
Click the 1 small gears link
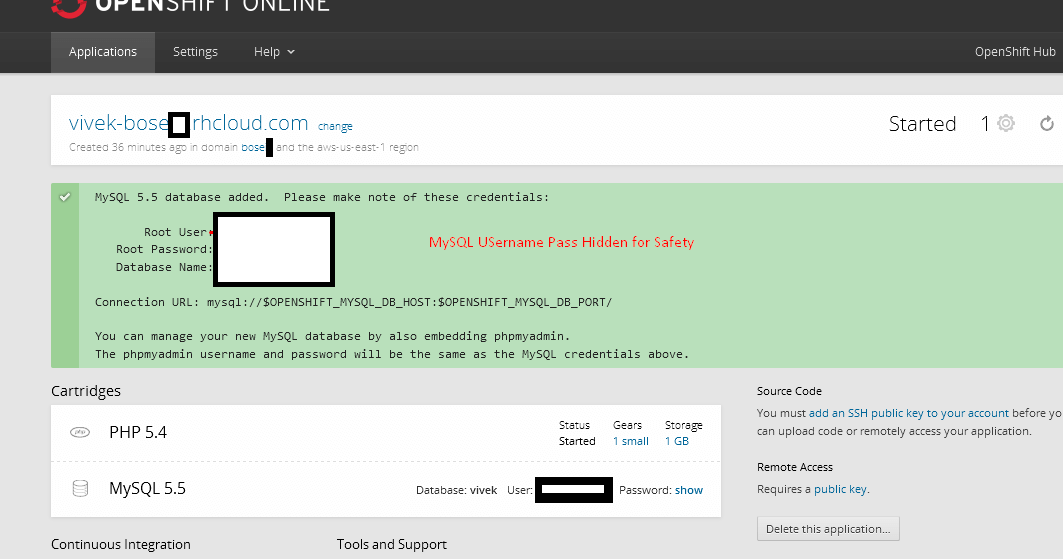[x=630, y=441]
